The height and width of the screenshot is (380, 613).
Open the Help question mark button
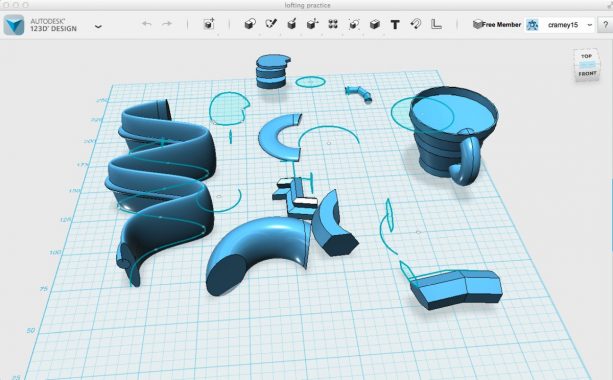[606, 25]
